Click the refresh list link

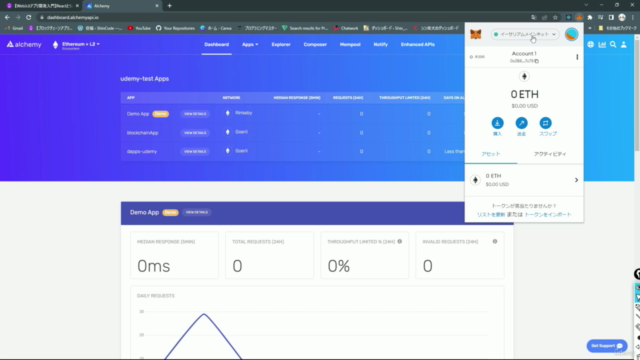tap(491, 215)
